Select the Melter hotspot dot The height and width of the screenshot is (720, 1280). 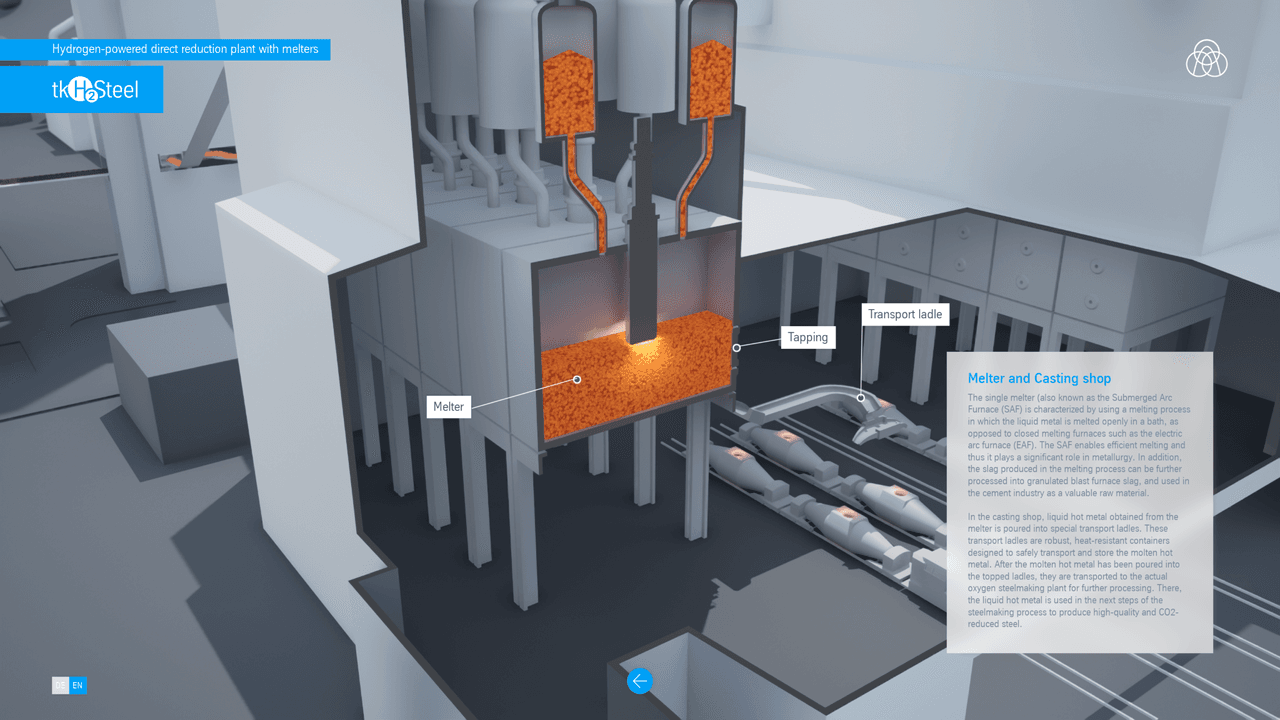pos(577,379)
